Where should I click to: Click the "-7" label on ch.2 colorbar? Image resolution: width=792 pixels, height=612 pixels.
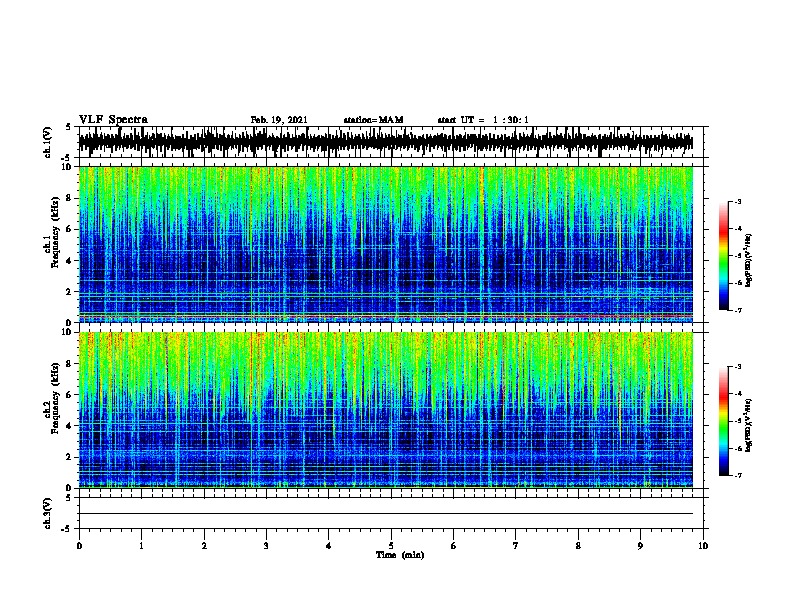coord(738,476)
